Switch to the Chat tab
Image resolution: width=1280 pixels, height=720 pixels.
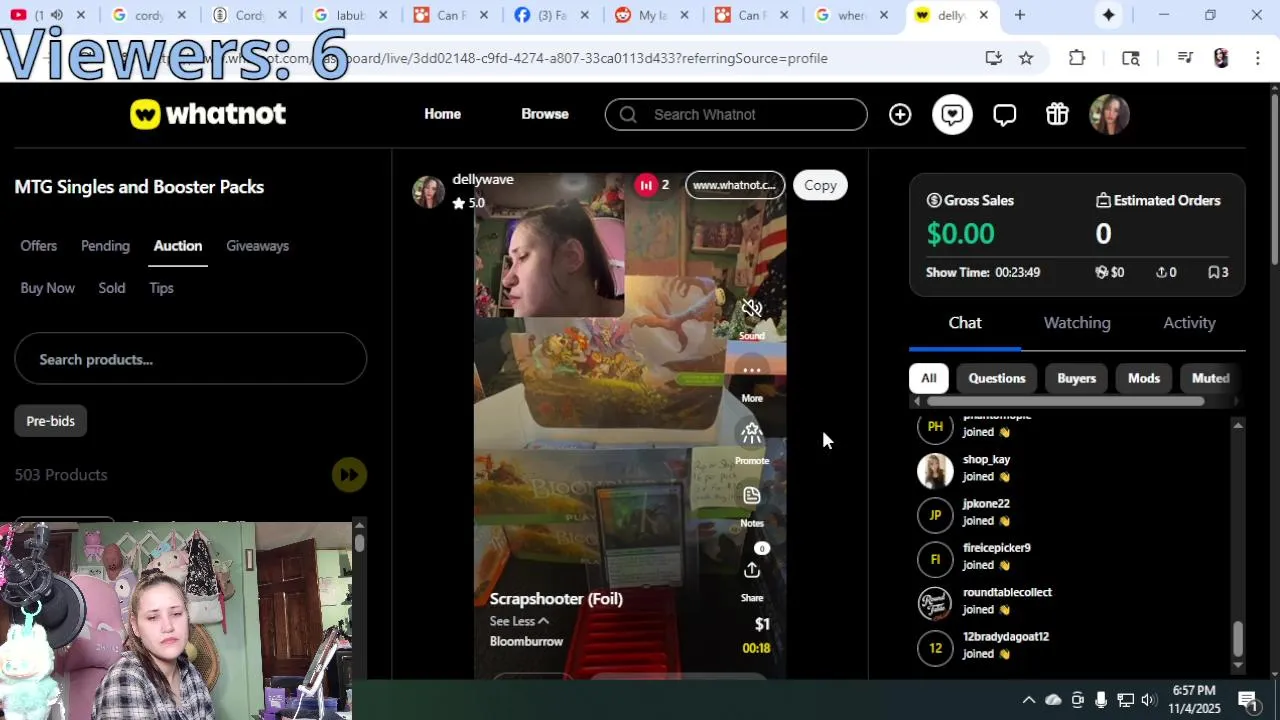point(965,323)
